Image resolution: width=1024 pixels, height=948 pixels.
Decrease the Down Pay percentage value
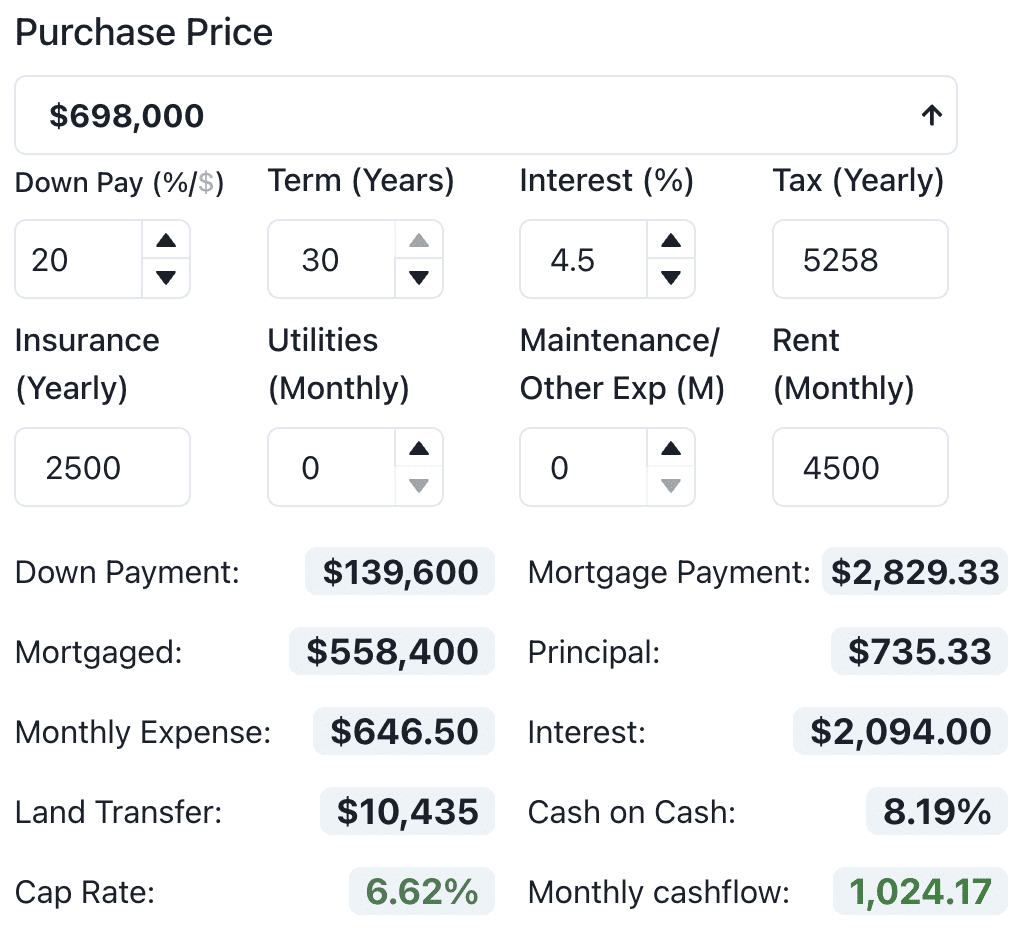(167, 278)
